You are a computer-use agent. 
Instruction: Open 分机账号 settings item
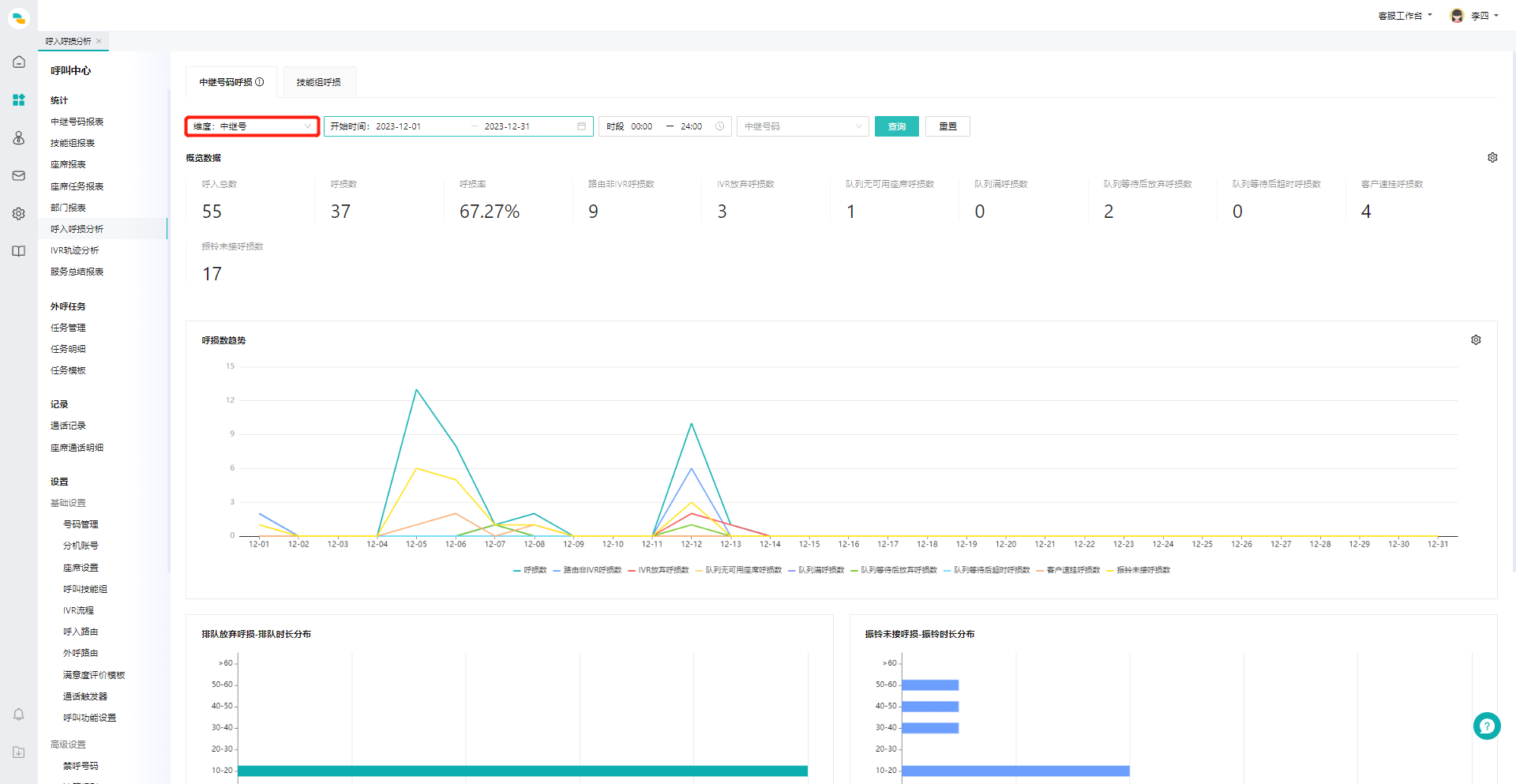(81, 546)
